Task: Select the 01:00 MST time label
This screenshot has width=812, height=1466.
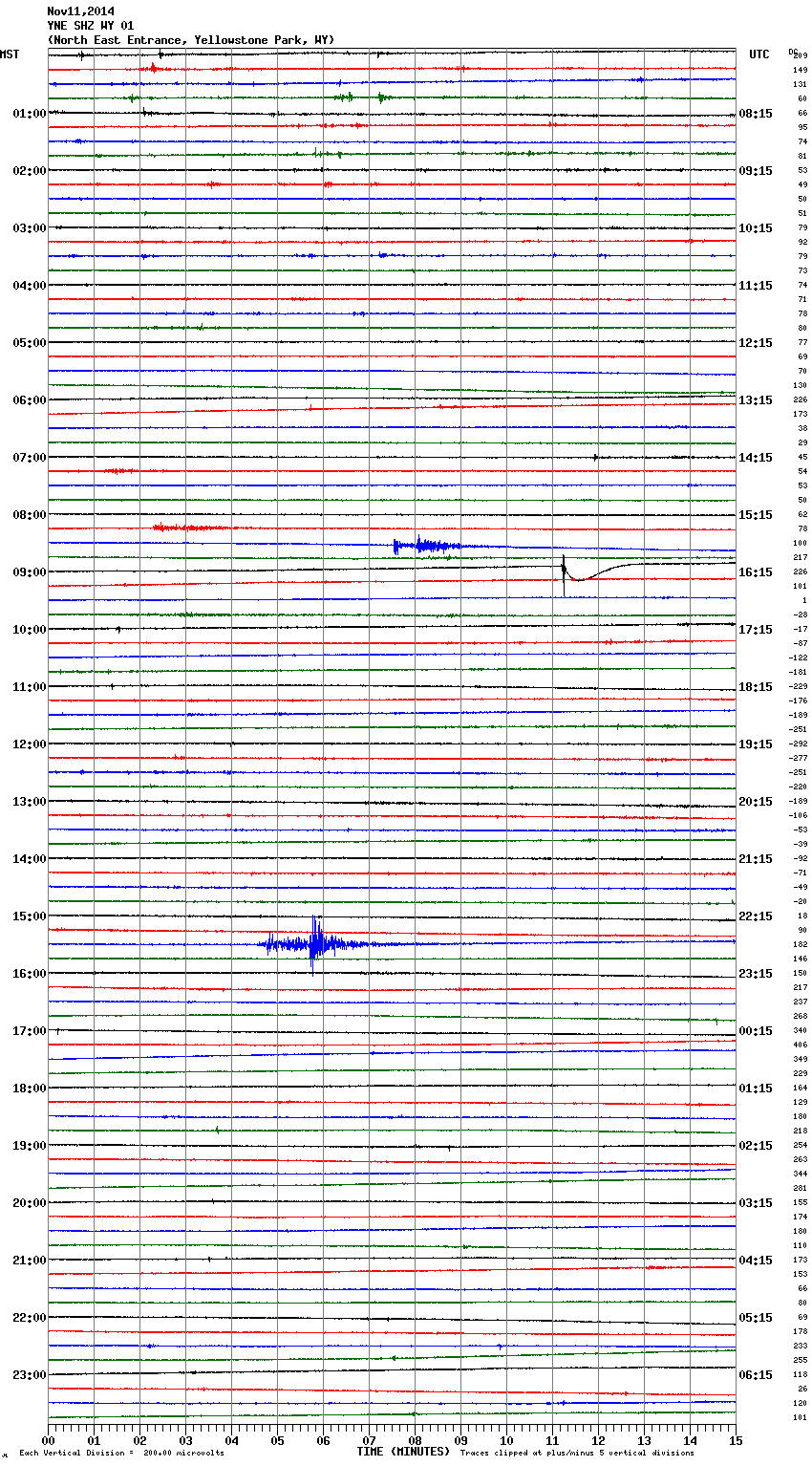Action: pyautogui.click(x=29, y=114)
